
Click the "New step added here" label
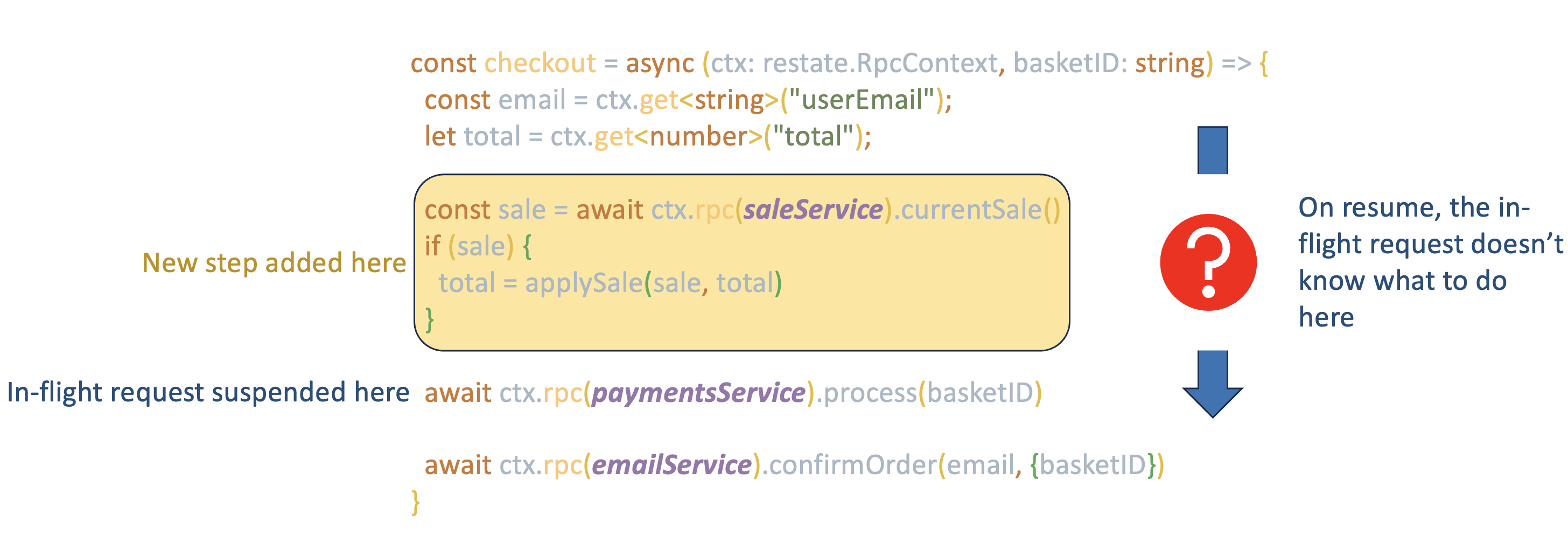274,263
